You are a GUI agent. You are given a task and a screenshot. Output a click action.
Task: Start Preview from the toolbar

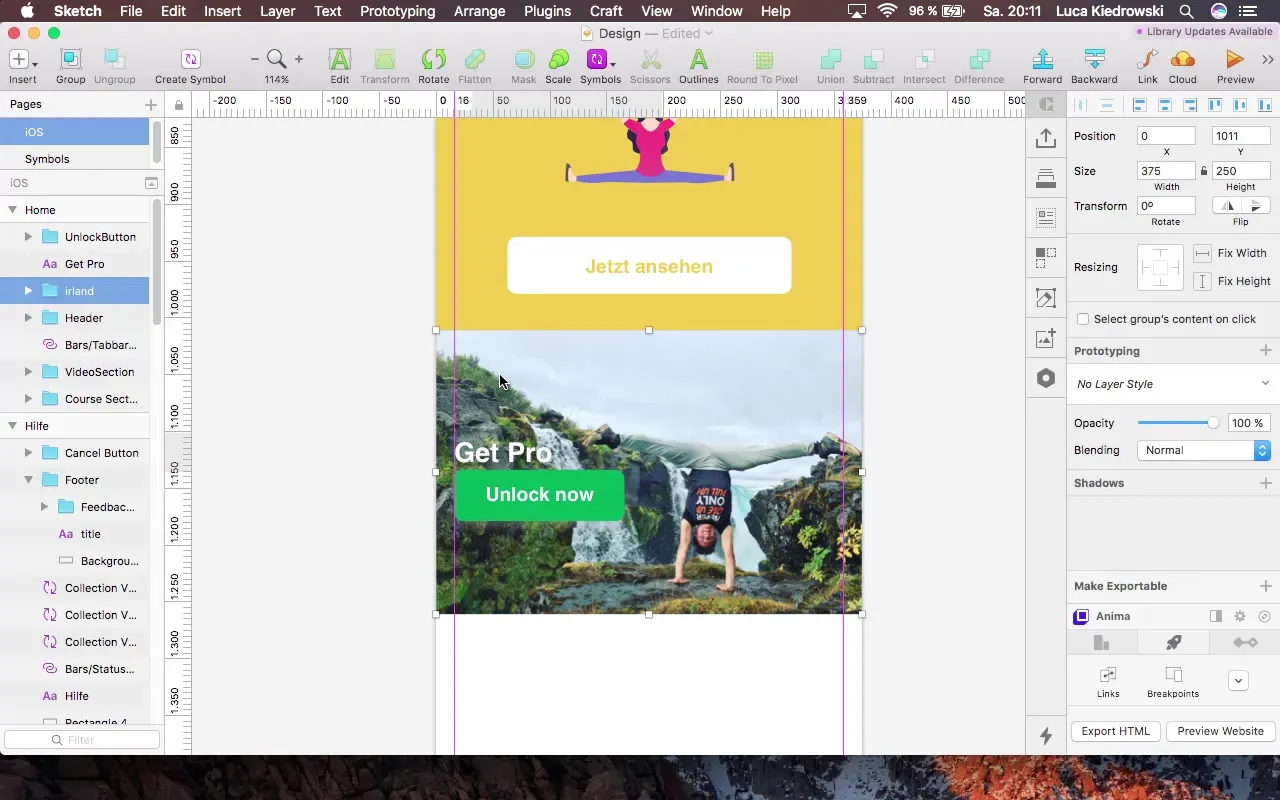coord(1235,60)
